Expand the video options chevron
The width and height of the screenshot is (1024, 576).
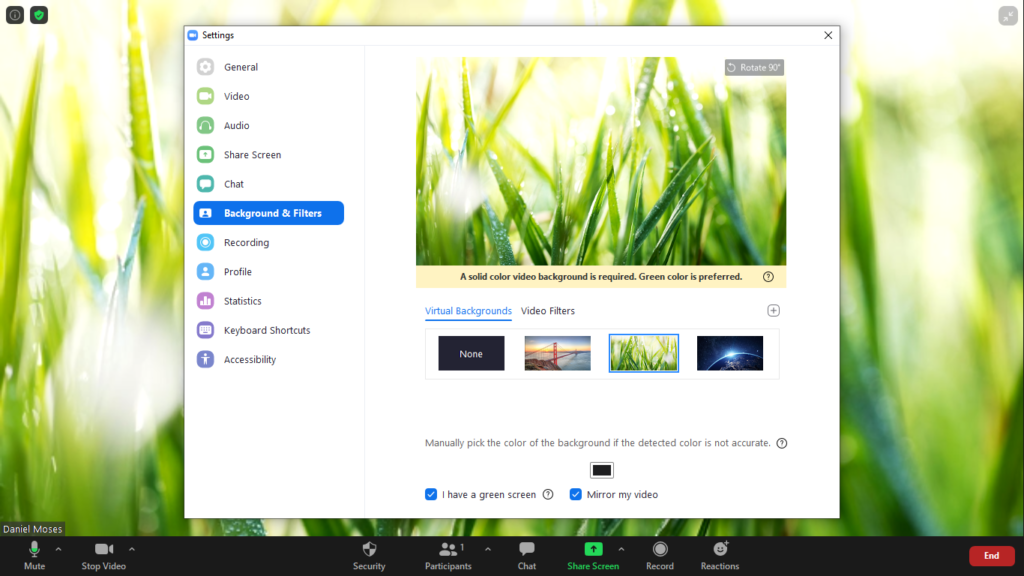click(x=131, y=549)
